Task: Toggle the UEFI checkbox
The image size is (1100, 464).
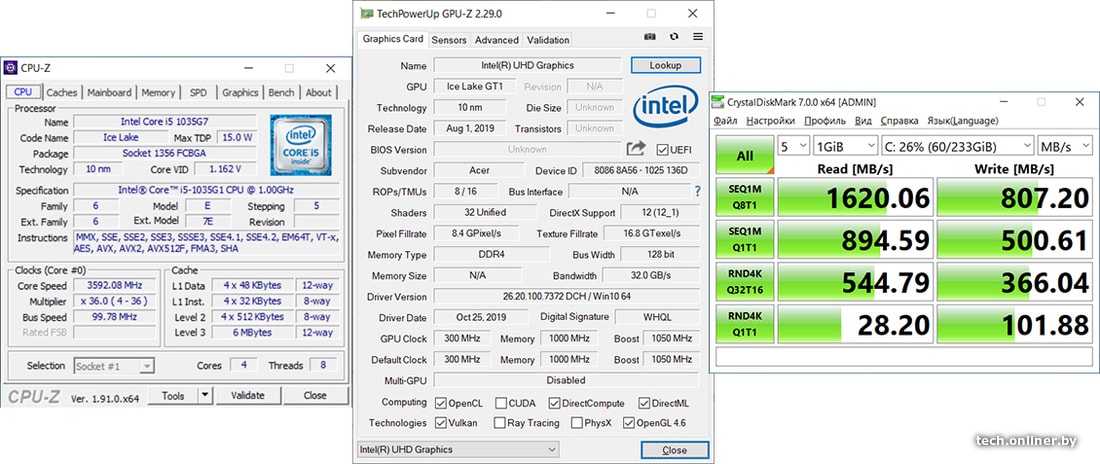Action: (662, 150)
